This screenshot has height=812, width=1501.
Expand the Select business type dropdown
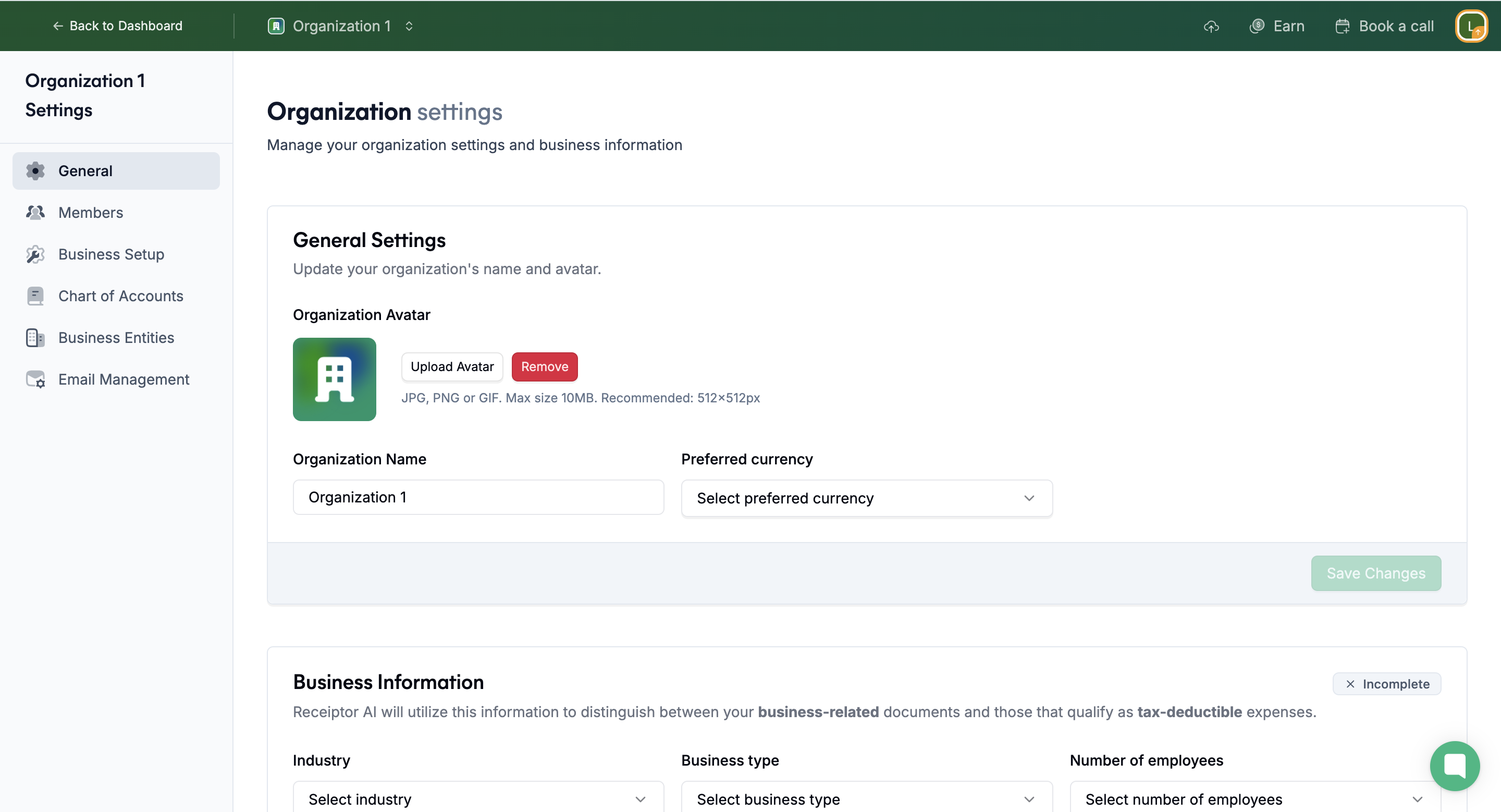[866, 798]
